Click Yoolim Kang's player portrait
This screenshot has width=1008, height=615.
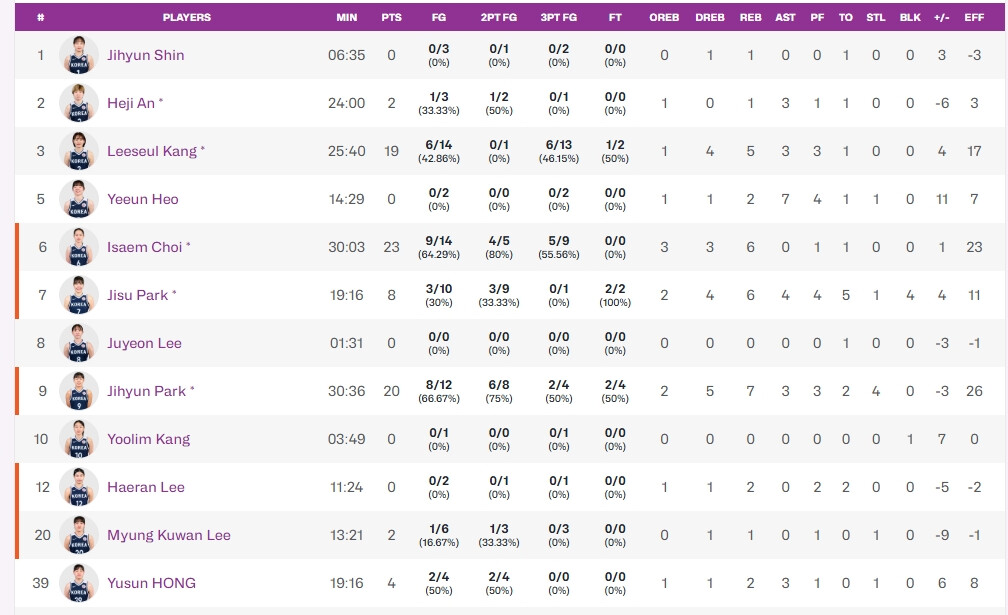79,439
